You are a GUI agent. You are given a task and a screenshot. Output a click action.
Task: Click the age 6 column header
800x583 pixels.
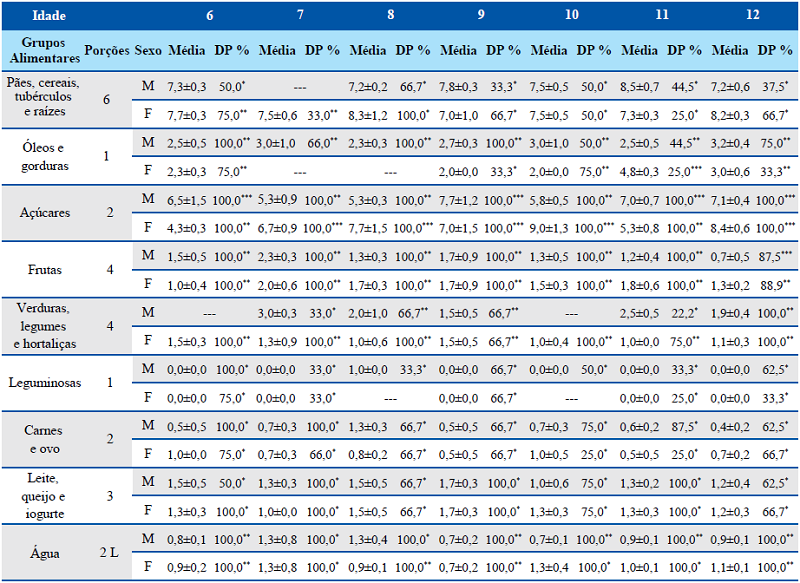point(209,16)
